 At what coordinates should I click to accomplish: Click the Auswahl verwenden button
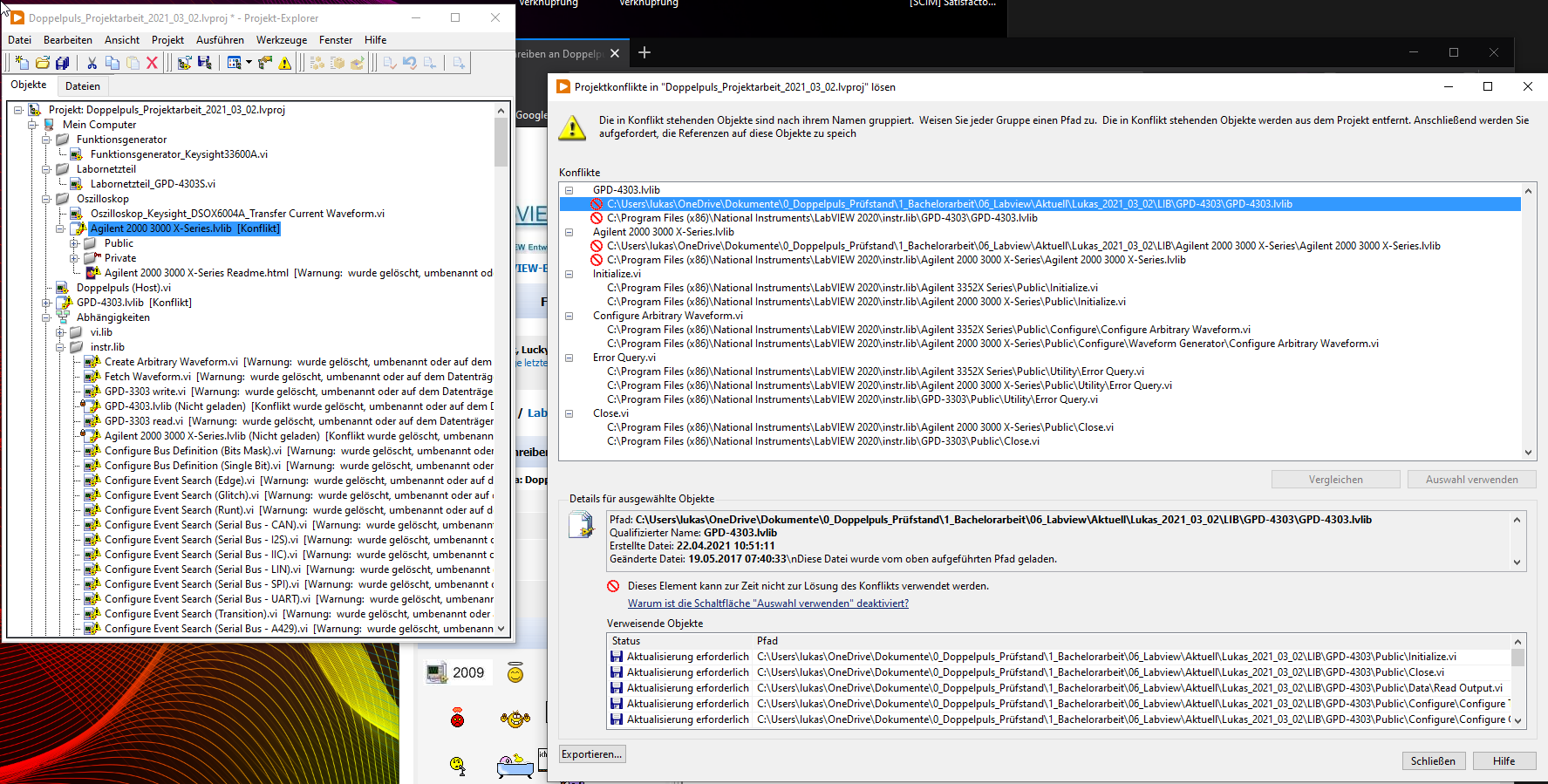[1472, 480]
